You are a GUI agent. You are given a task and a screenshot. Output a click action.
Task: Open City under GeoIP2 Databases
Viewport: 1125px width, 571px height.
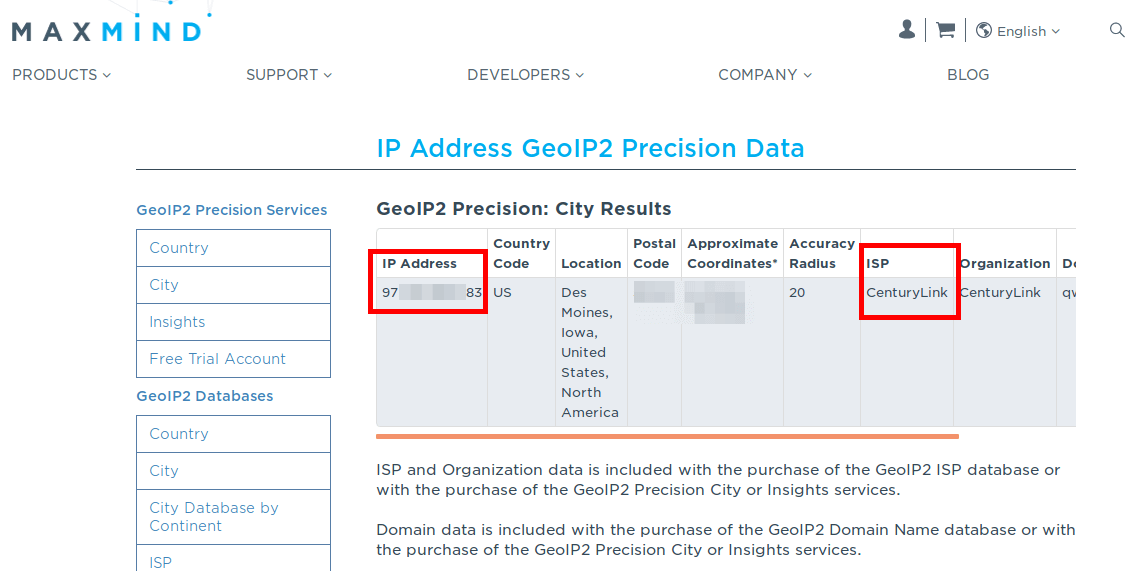(x=233, y=471)
